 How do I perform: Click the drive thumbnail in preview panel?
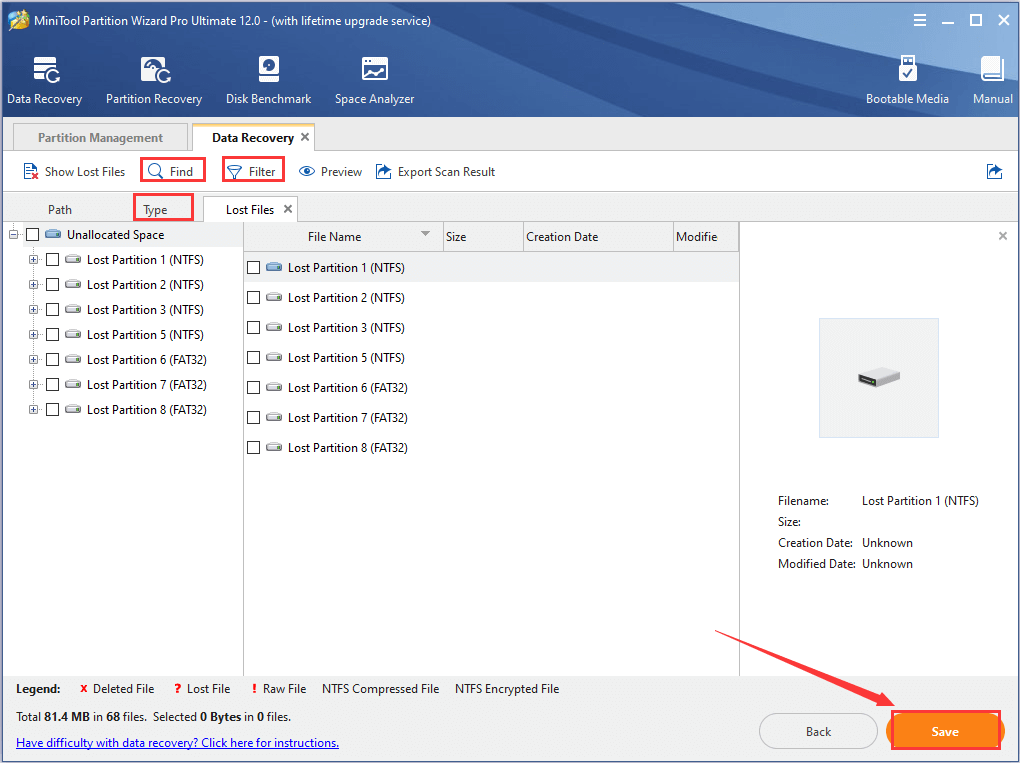879,377
